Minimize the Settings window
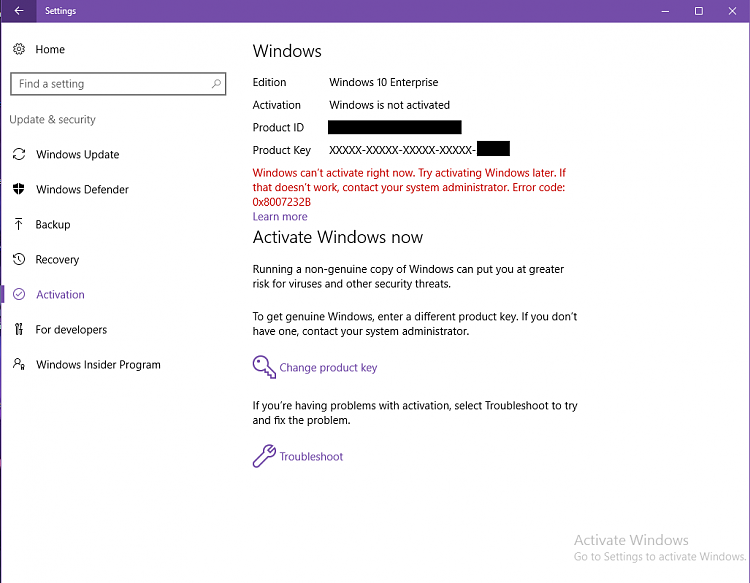Viewport: 750px width, 583px height. (665, 11)
